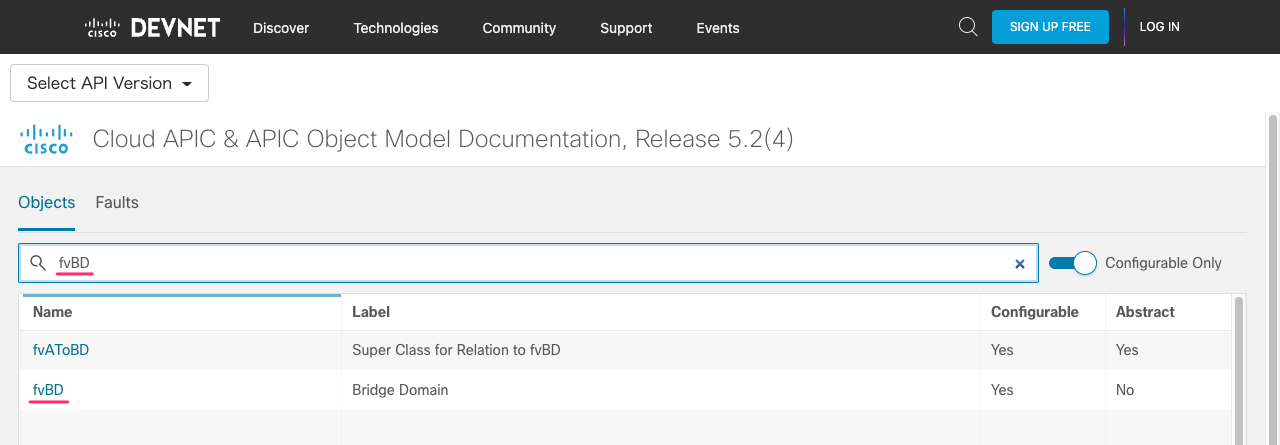Click the Abstract value Yes for fvAToBD
The height and width of the screenshot is (445, 1280).
1127,350
